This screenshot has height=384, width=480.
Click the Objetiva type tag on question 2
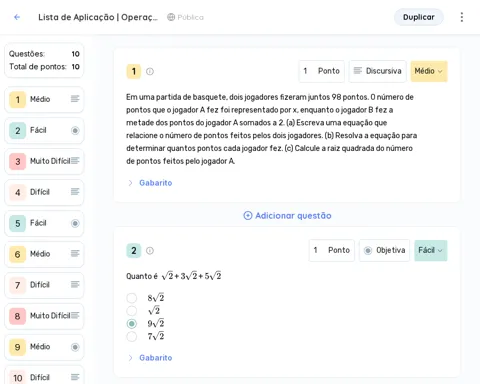384,250
